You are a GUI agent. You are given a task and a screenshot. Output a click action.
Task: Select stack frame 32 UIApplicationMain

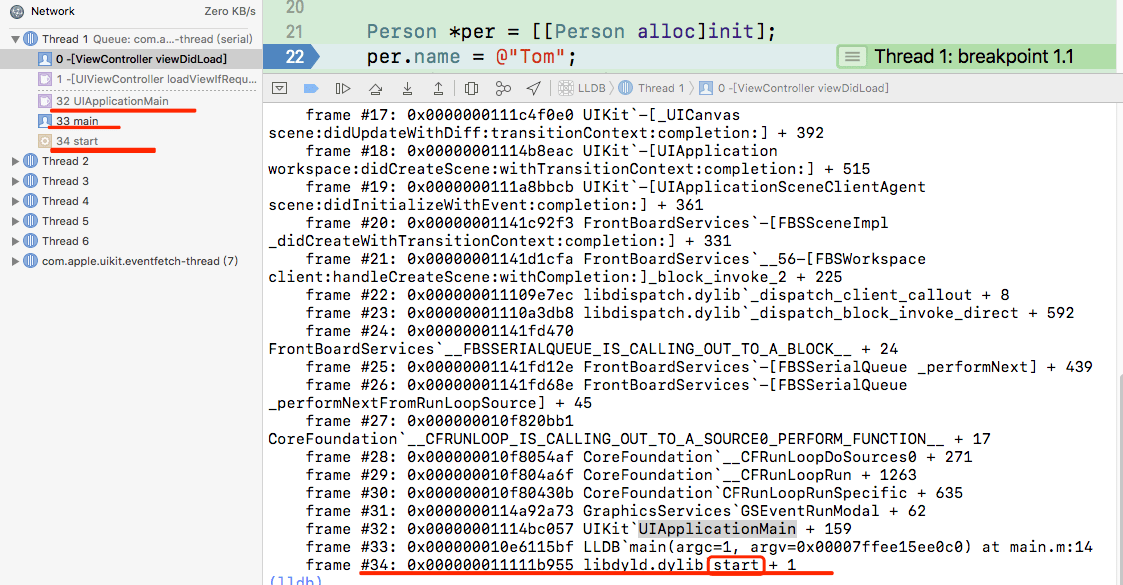tap(112, 101)
